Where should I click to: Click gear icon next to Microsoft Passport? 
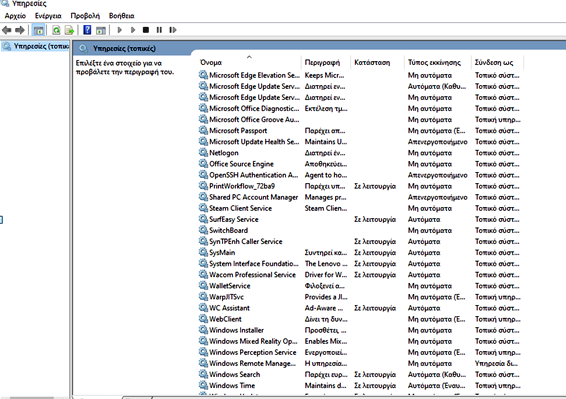click(203, 130)
